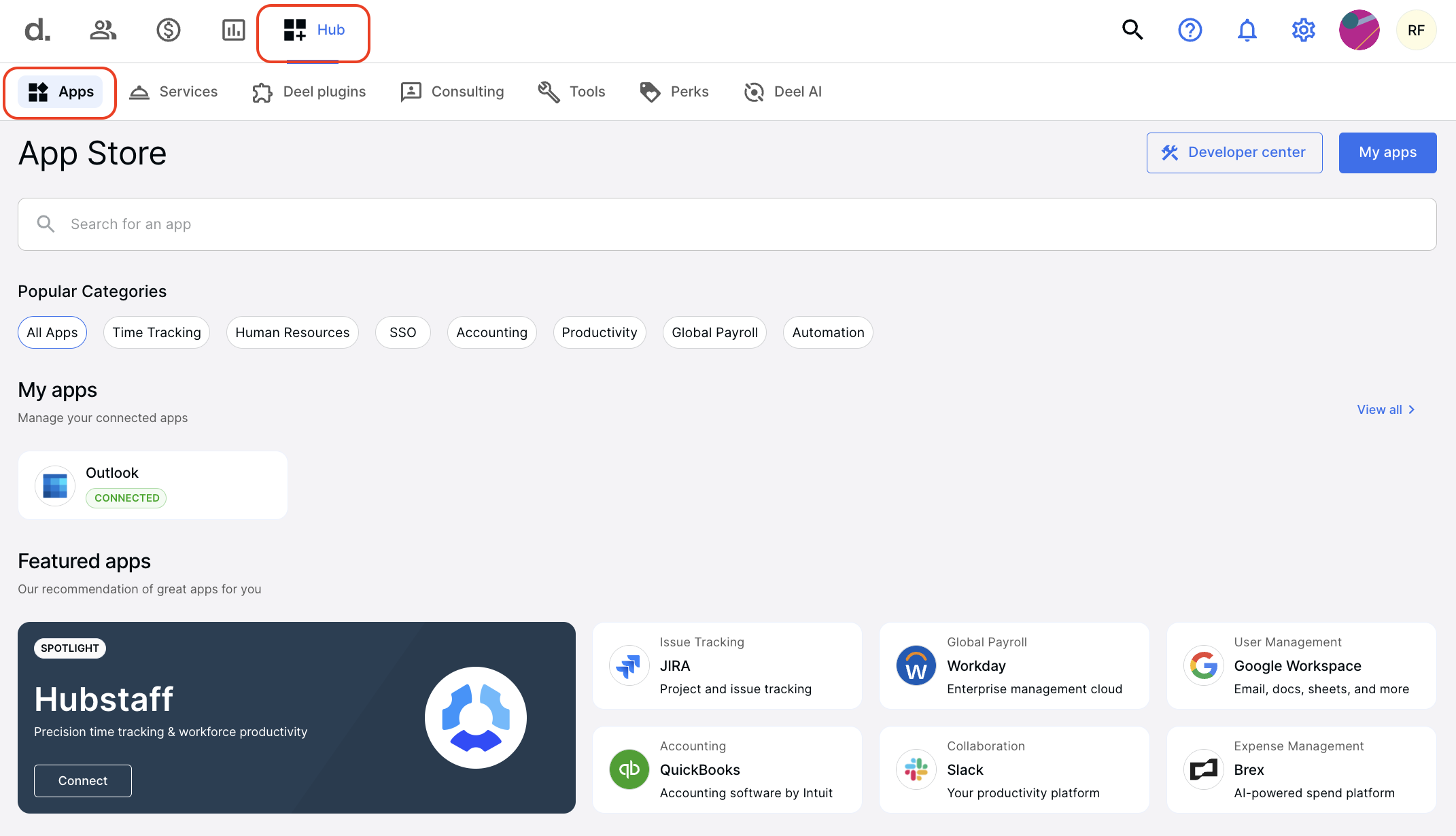1456x836 pixels.
Task: Click 'AI-powered spend platform' text
Action: tap(1314, 793)
